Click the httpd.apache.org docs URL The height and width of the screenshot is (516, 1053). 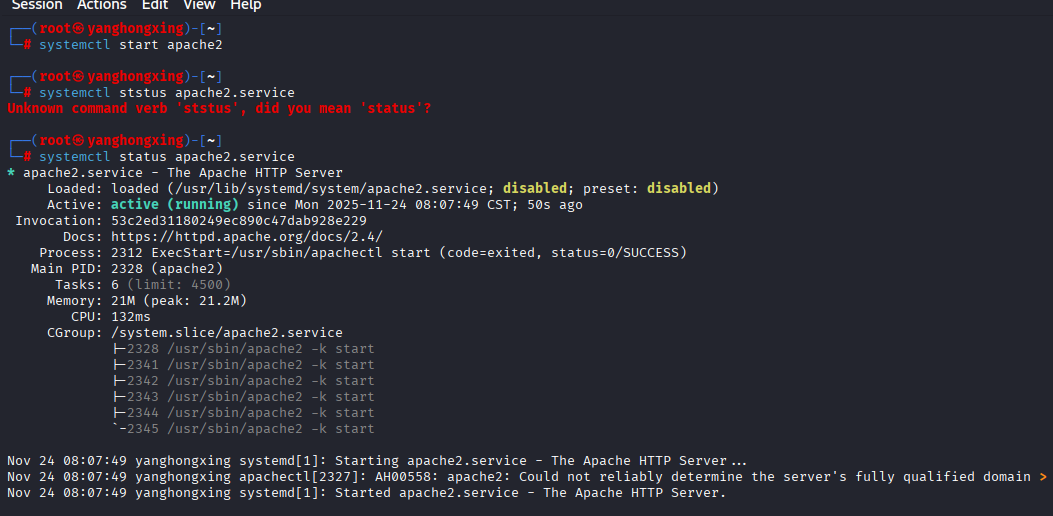pos(247,237)
